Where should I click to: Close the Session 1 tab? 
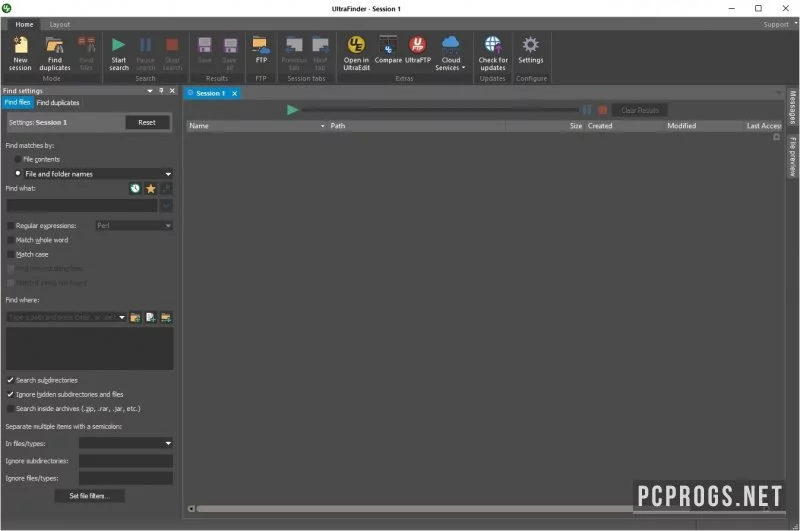[235, 93]
